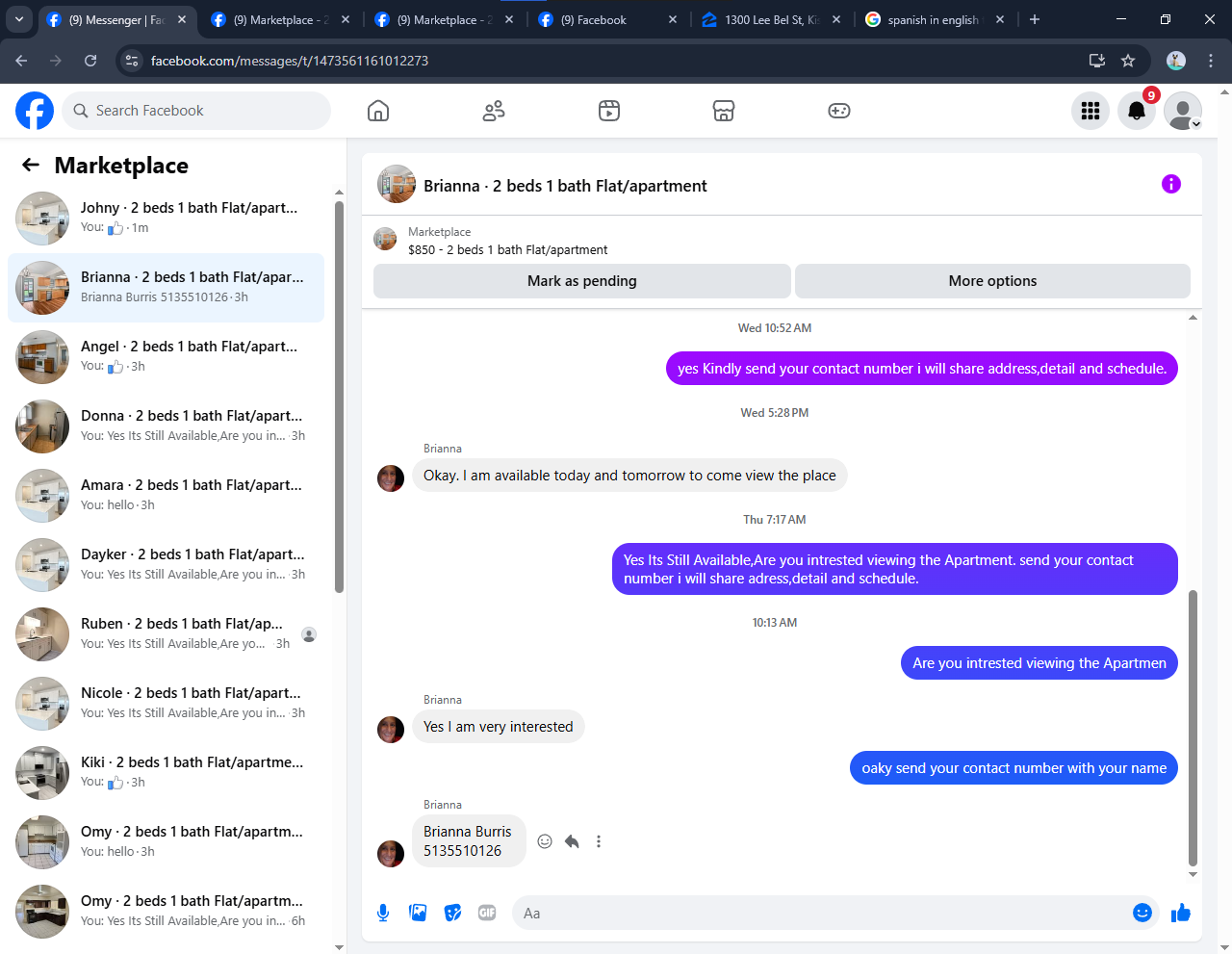Go to the Home feed icon
Viewport: 1232px width, 954px height.
[378, 111]
